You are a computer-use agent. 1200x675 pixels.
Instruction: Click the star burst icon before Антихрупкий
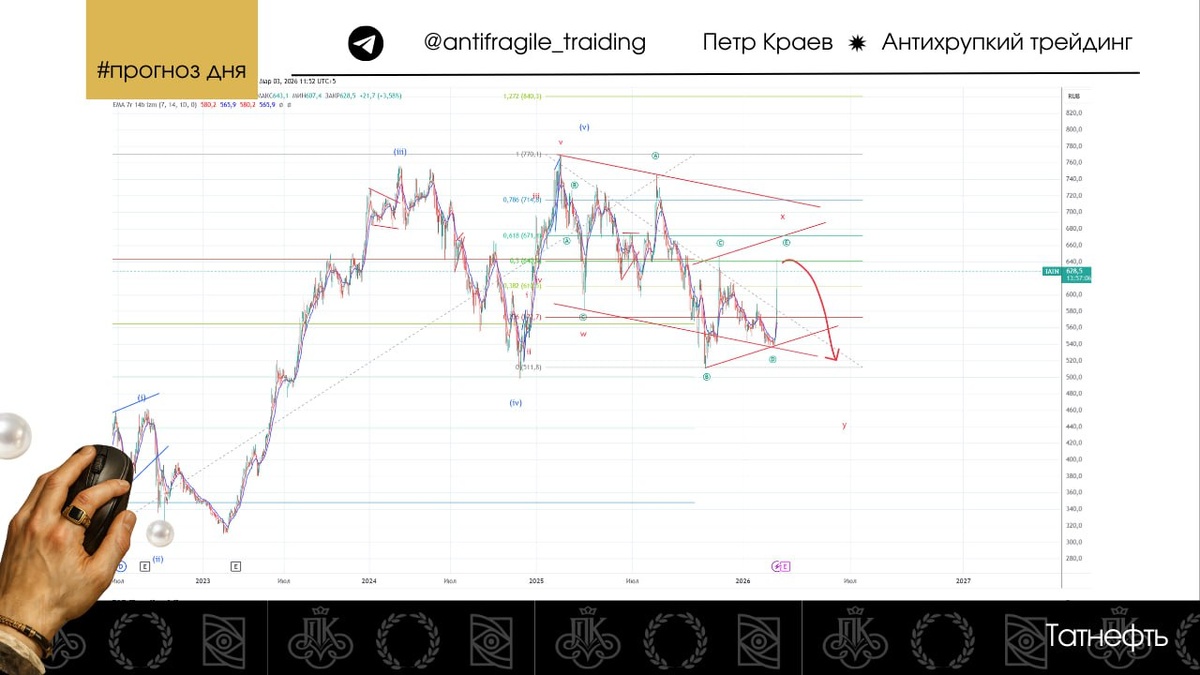857,43
